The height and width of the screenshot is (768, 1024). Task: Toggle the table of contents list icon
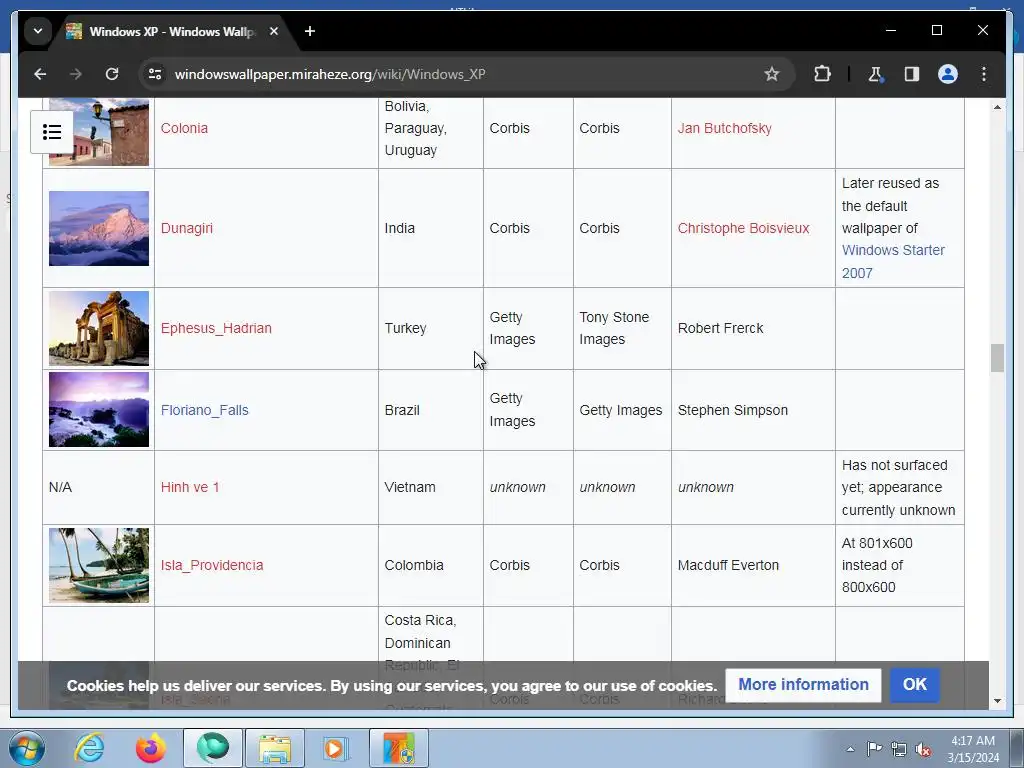pyautogui.click(x=52, y=132)
